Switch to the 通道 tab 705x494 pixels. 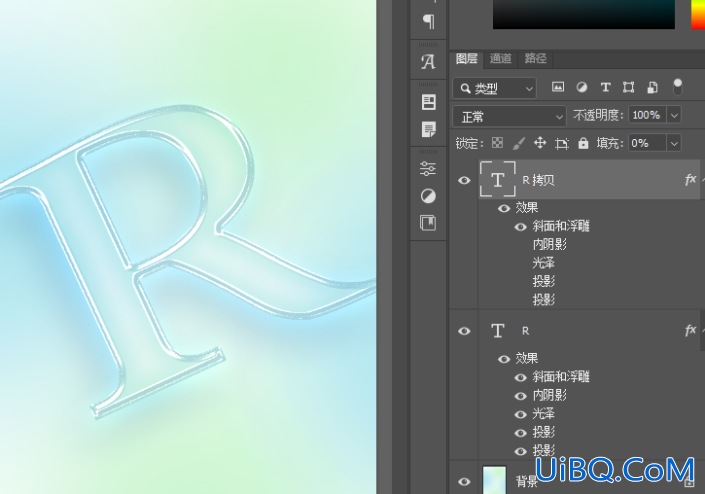pyautogui.click(x=500, y=58)
